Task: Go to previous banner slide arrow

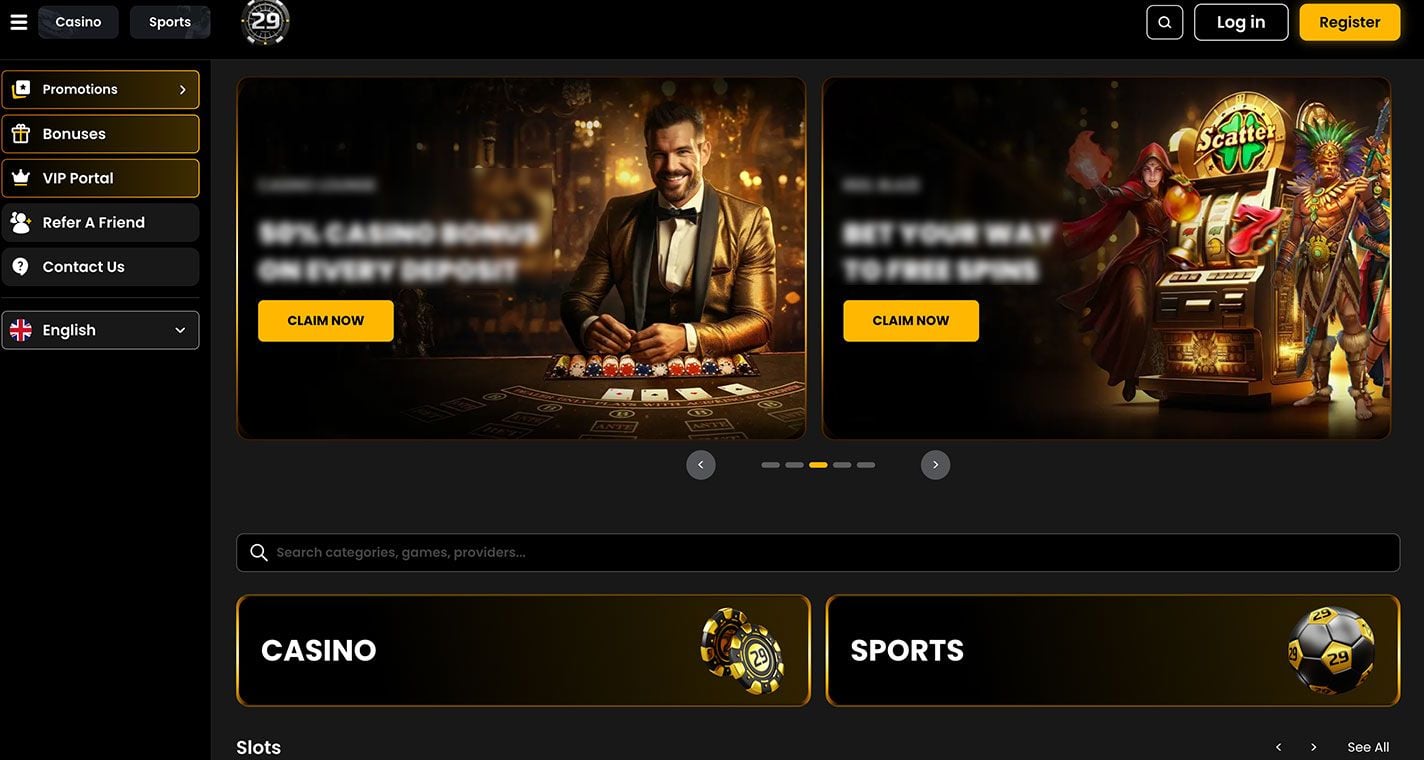Action: coord(701,465)
